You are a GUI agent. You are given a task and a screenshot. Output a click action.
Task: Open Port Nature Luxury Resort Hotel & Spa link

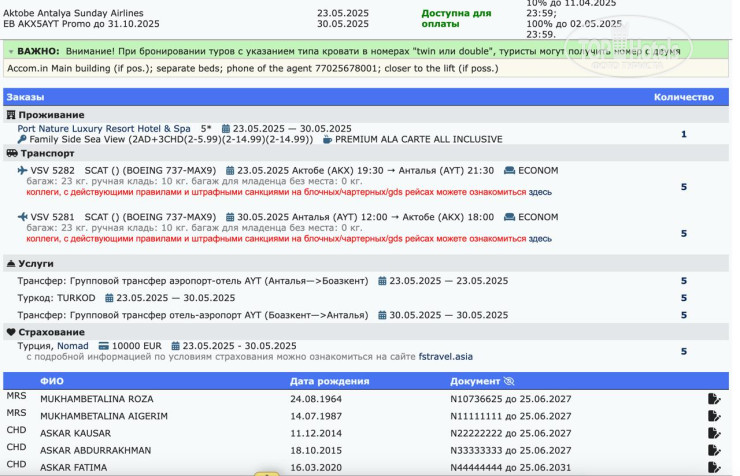coord(103,129)
